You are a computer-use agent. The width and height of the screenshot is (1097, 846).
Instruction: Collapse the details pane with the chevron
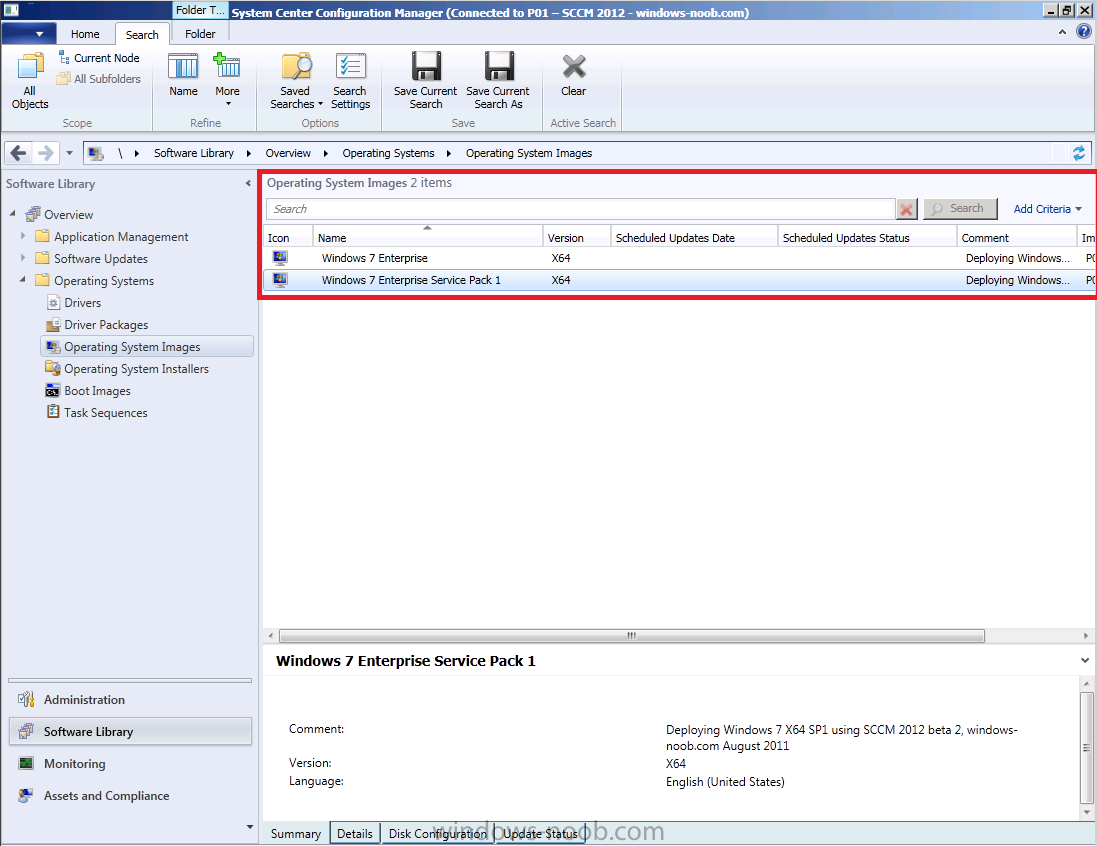(1084, 661)
